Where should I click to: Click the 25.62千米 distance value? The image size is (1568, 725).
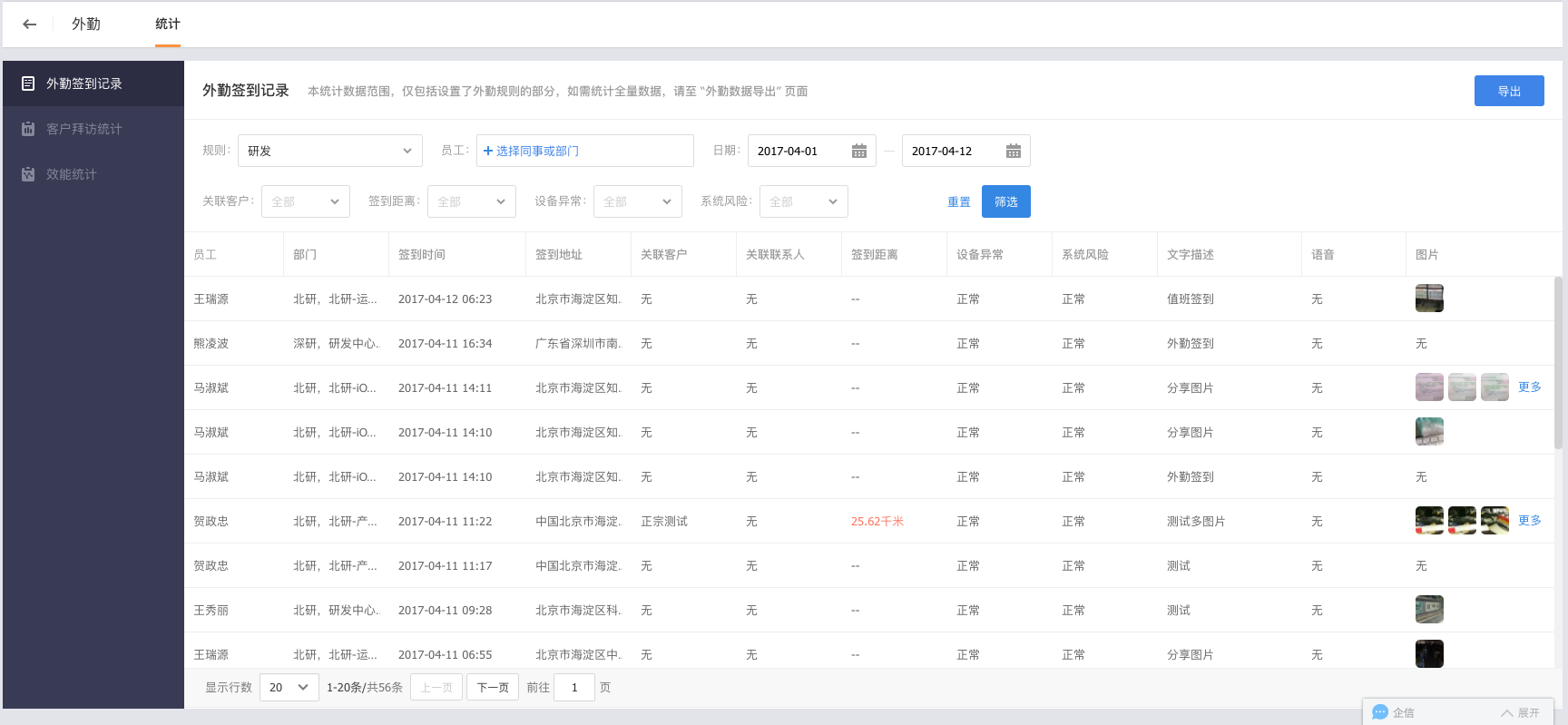click(x=877, y=522)
